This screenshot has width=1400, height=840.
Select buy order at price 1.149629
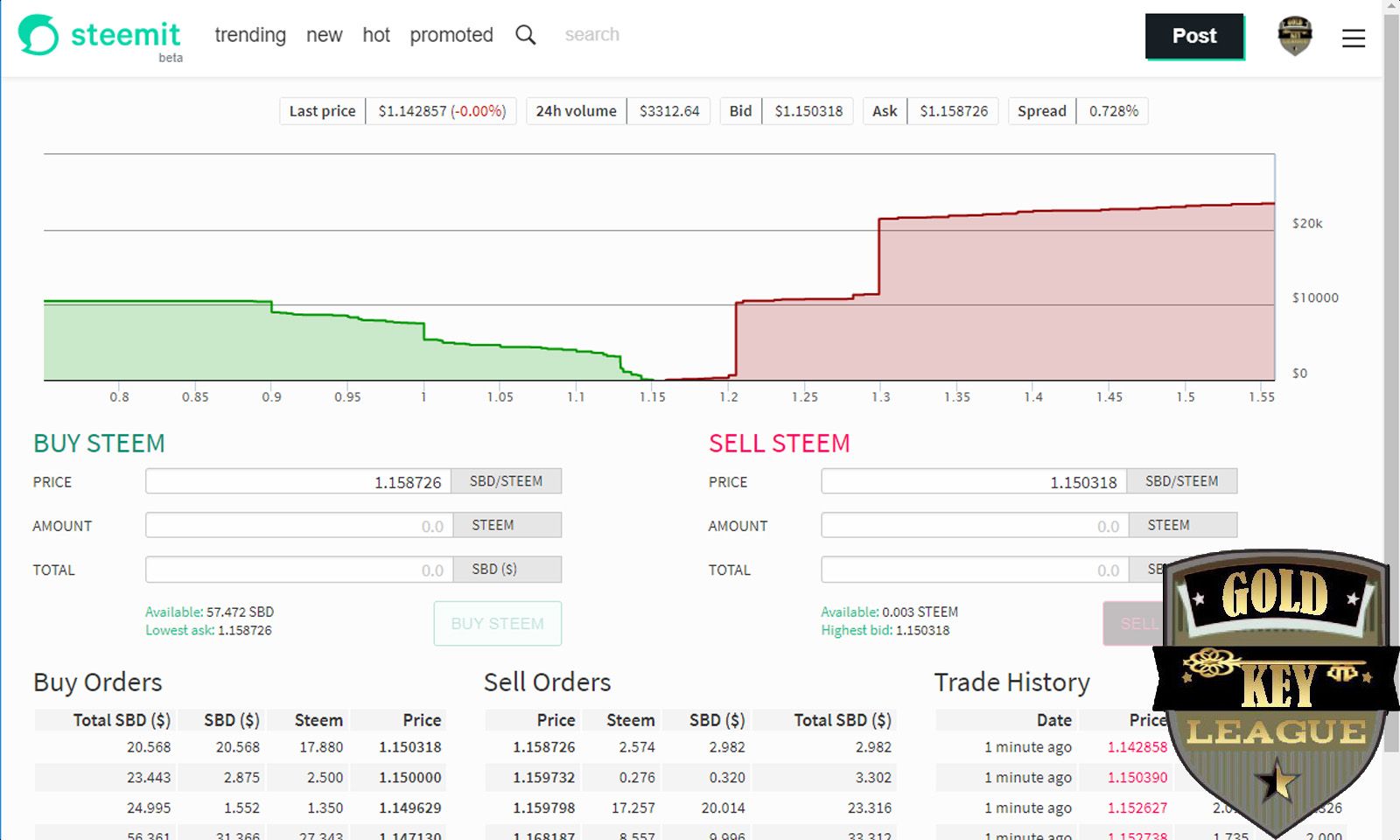point(240,808)
